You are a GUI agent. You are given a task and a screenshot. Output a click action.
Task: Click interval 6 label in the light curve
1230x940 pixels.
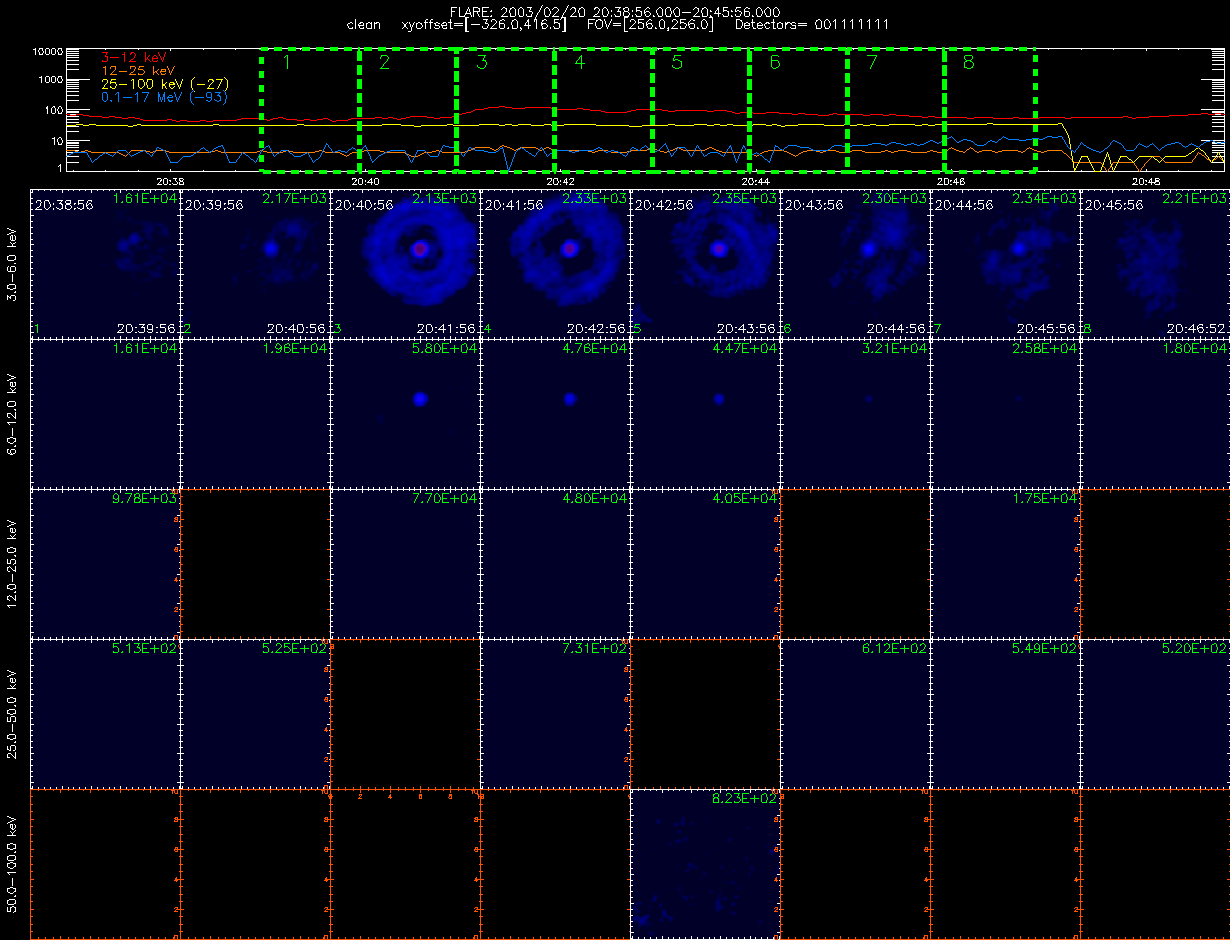(x=774, y=63)
